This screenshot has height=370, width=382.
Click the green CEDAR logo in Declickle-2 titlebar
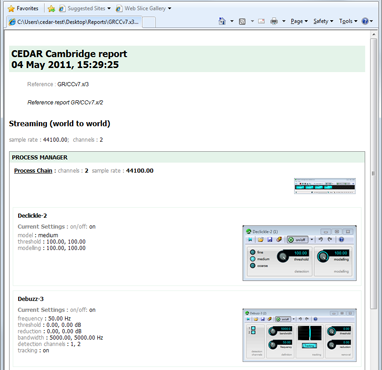tap(249, 232)
